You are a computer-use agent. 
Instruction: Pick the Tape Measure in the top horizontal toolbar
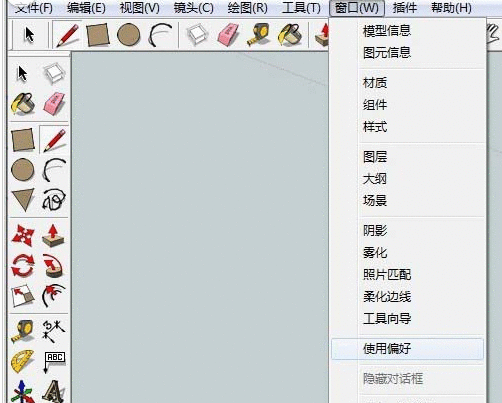click(x=259, y=35)
